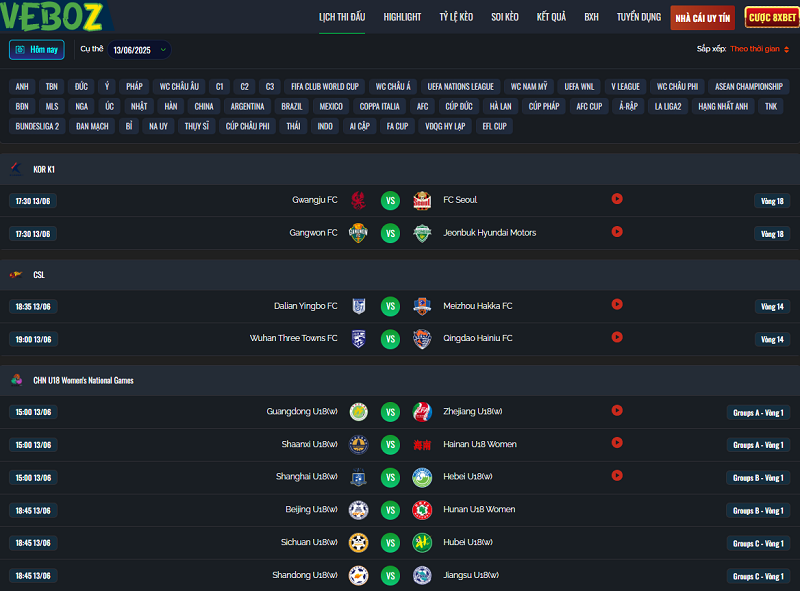Click the 'Jeonbuk Hyundai Motors' team name
Viewport: 800px width, 591px height.
[490, 233]
